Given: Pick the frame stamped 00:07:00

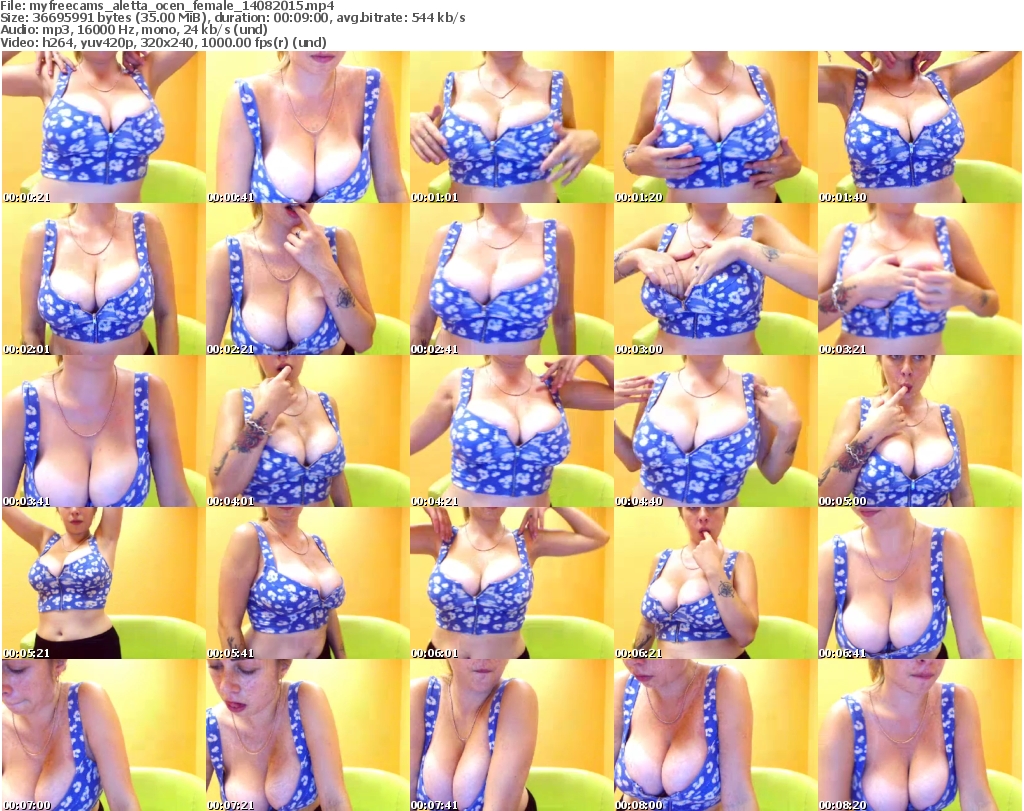Looking at the screenshot, I should point(104,735).
